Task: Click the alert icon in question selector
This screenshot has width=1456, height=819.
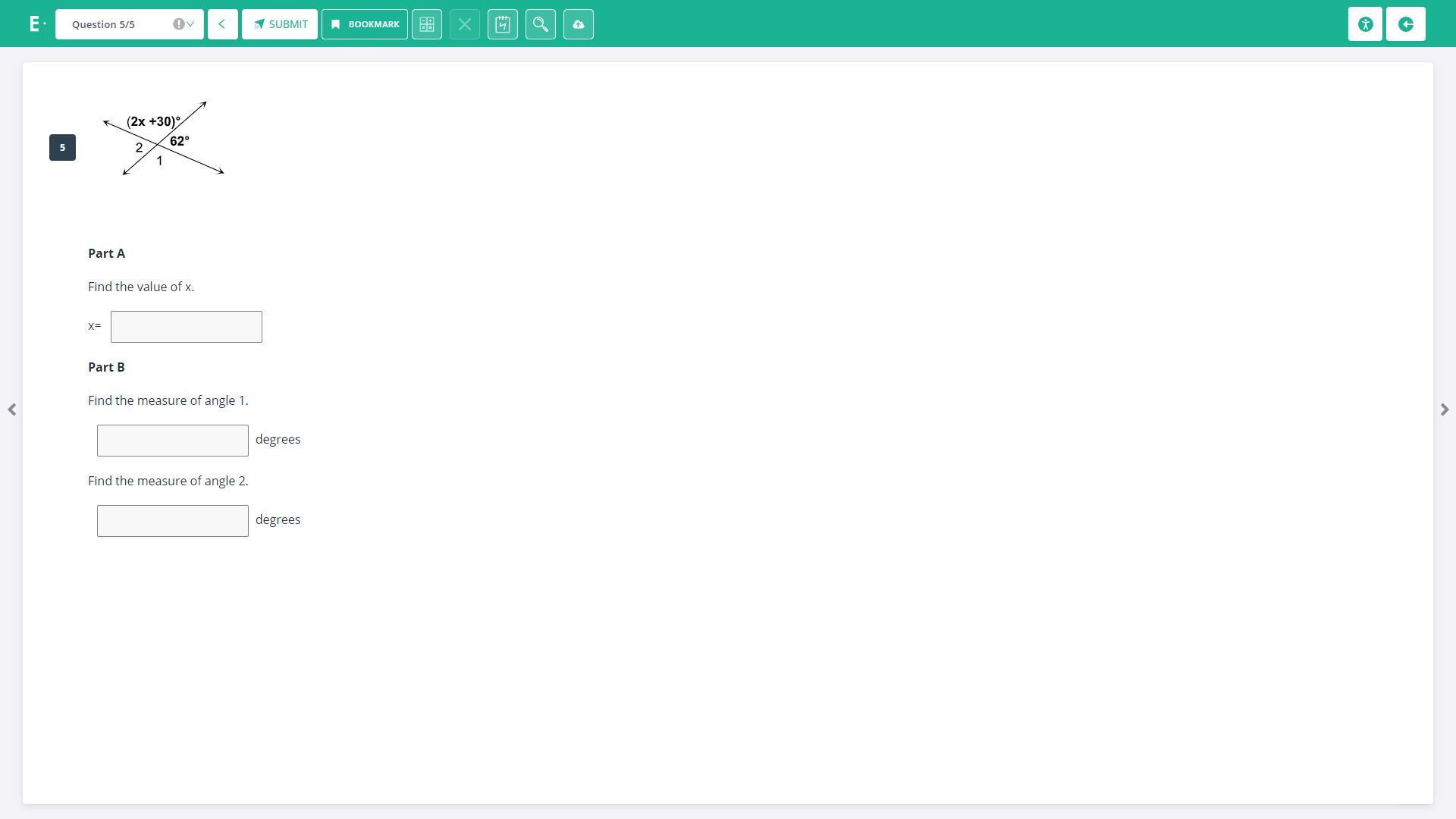Action: [x=178, y=24]
